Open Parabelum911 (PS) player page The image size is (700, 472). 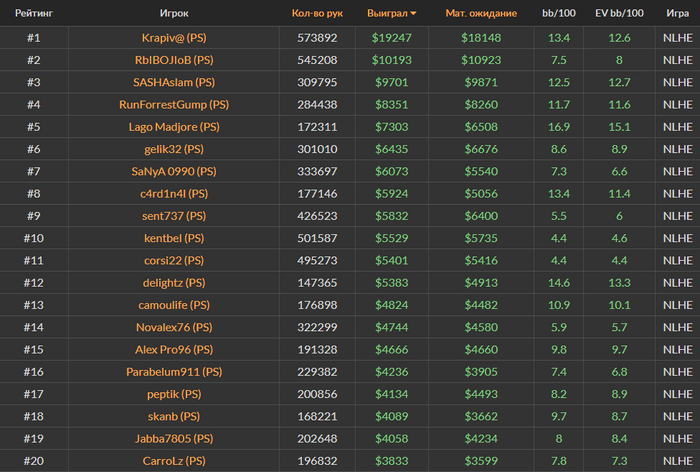(174, 372)
